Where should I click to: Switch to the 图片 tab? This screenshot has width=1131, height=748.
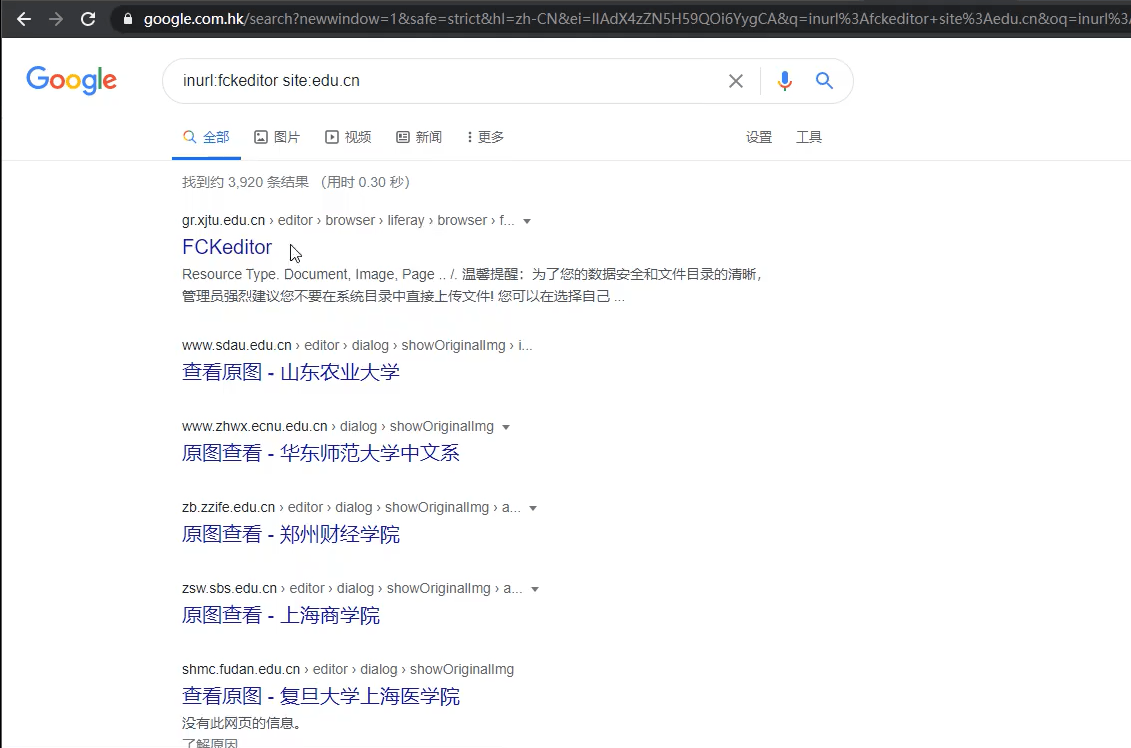click(277, 137)
